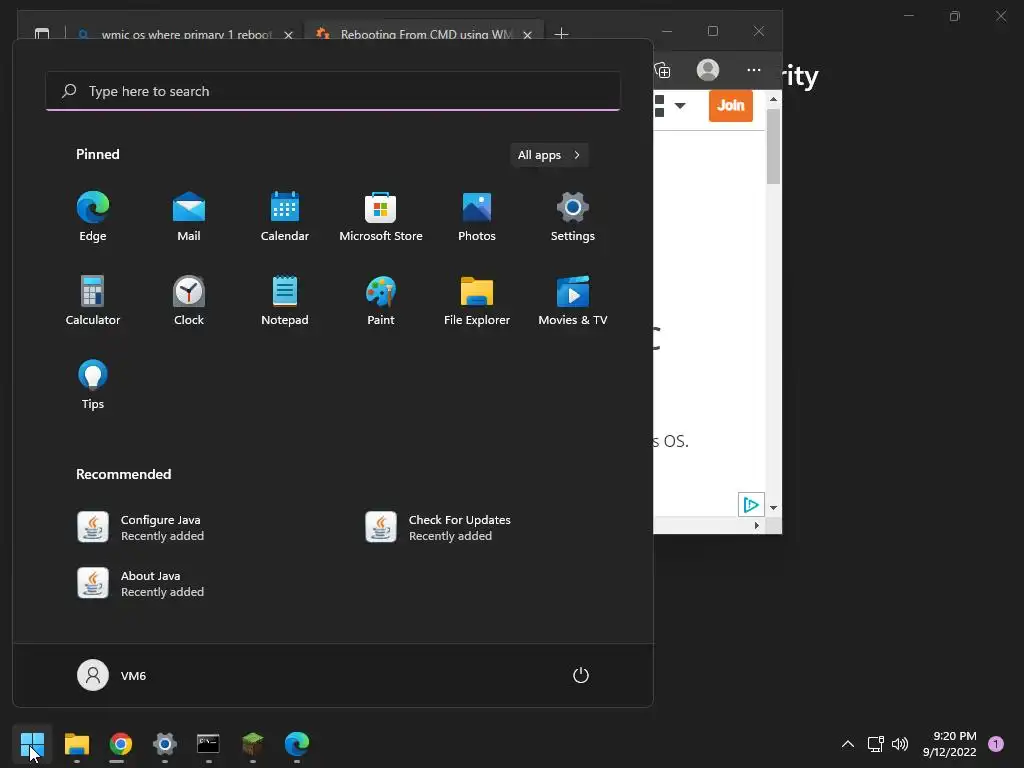Open the clock showing 9:20 PM
The height and width of the screenshot is (768, 1024).
[x=949, y=744]
